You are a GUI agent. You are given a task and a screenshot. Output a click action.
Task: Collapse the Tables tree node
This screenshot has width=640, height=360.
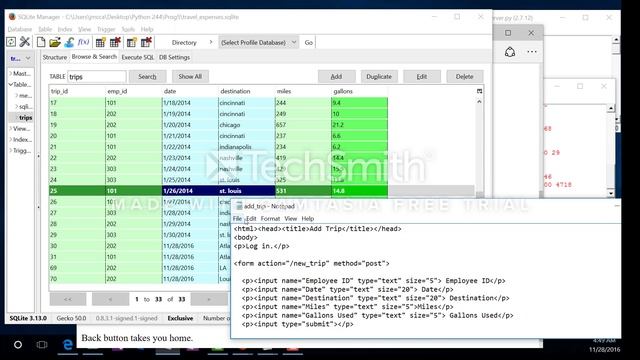[x=11, y=84]
